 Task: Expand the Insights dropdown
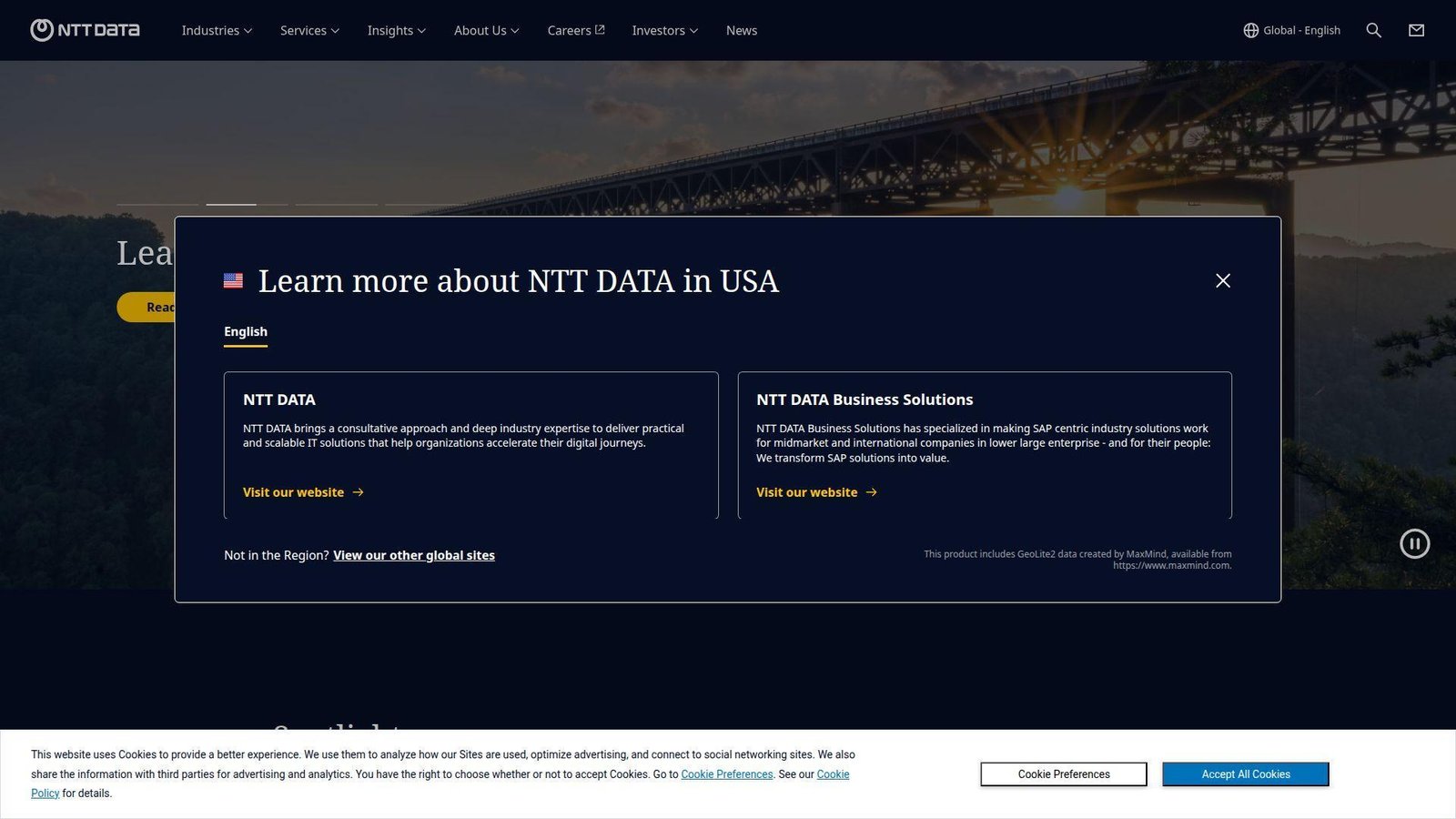396,30
